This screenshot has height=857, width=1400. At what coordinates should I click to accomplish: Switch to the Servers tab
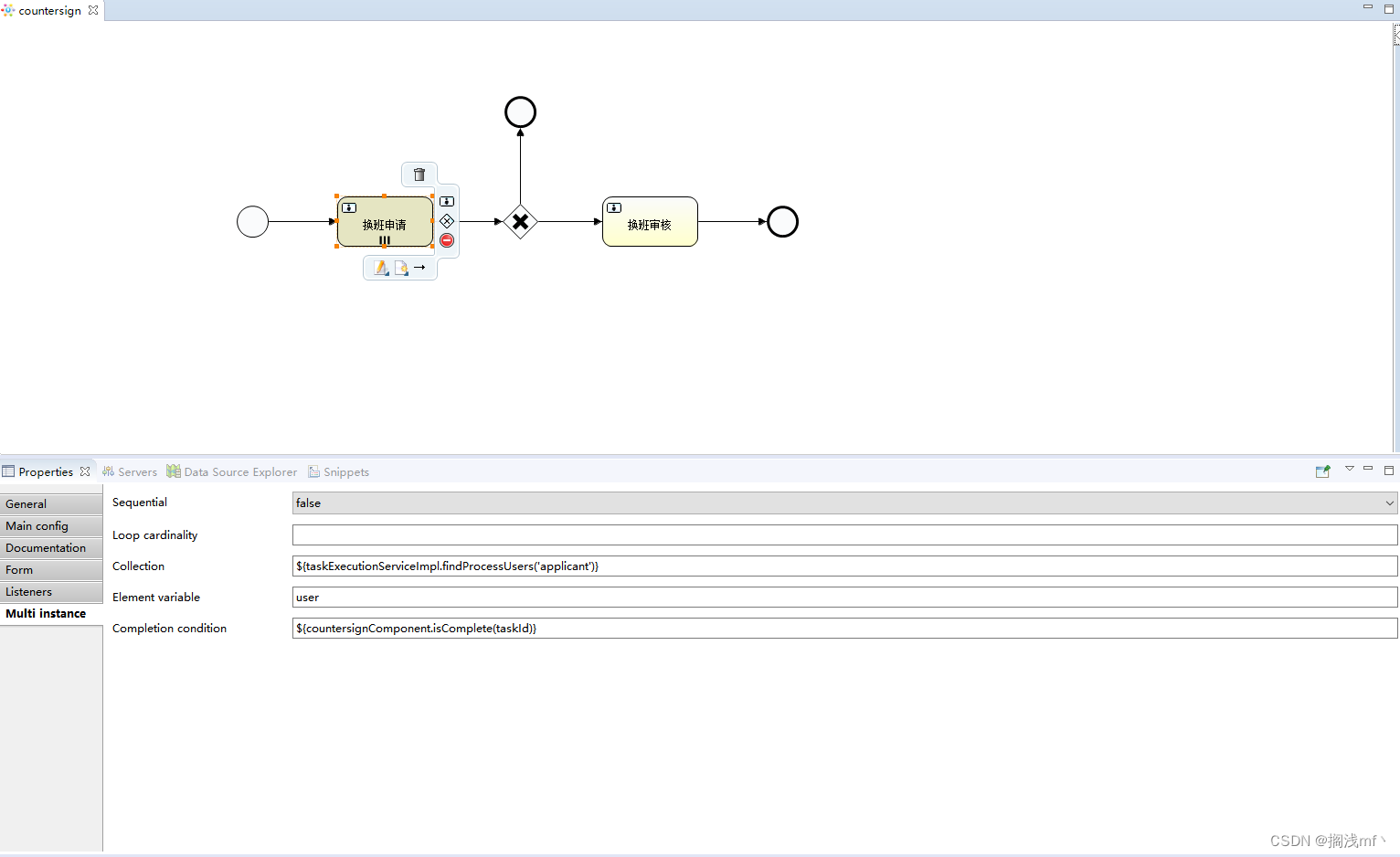click(x=130, y=471)
